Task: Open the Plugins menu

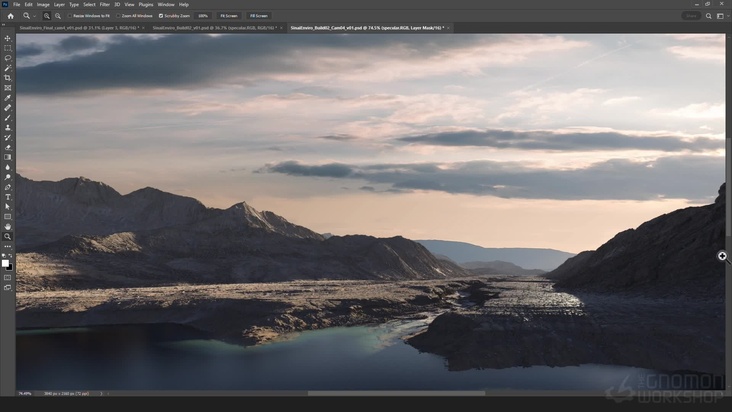Action: coord(146,5)
